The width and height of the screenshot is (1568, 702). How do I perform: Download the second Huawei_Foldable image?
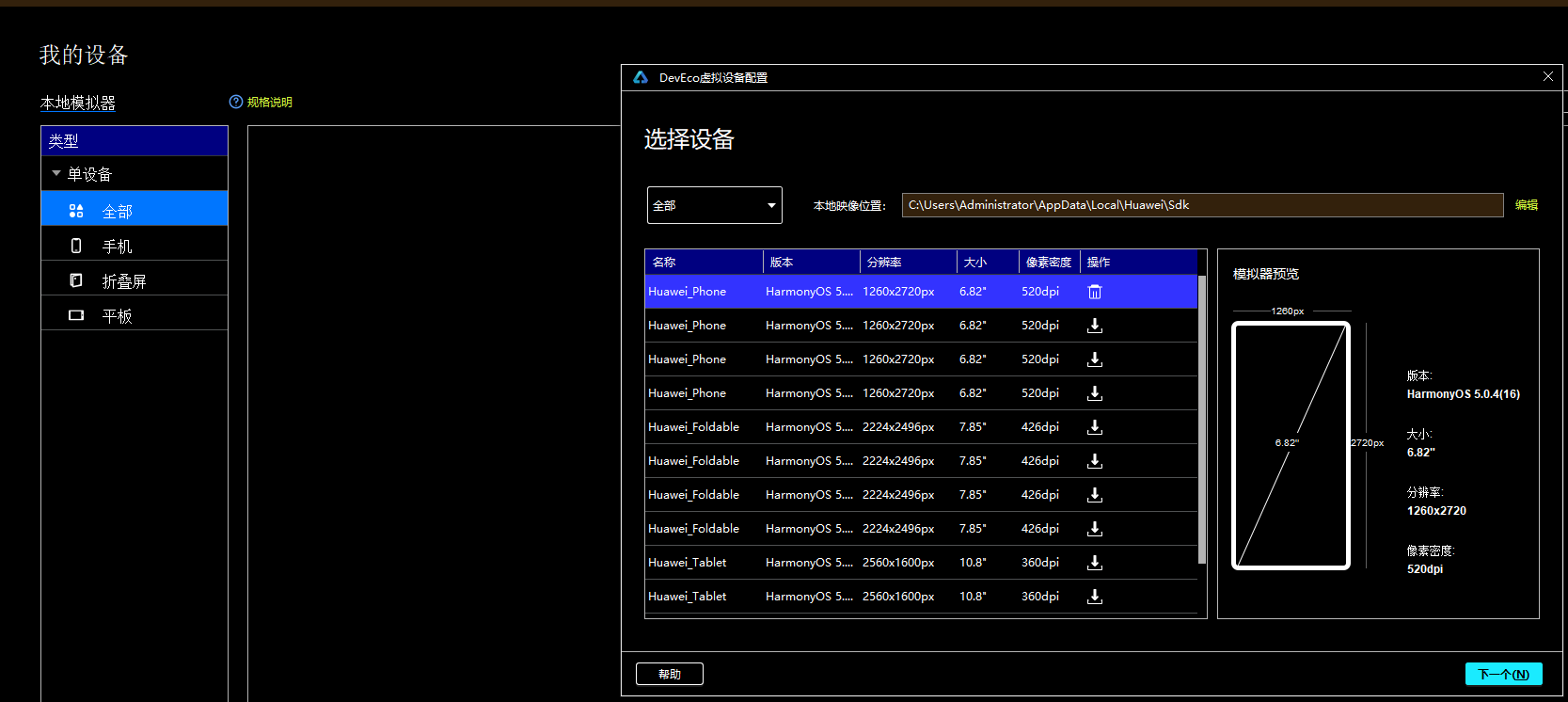pos(1095,461)
